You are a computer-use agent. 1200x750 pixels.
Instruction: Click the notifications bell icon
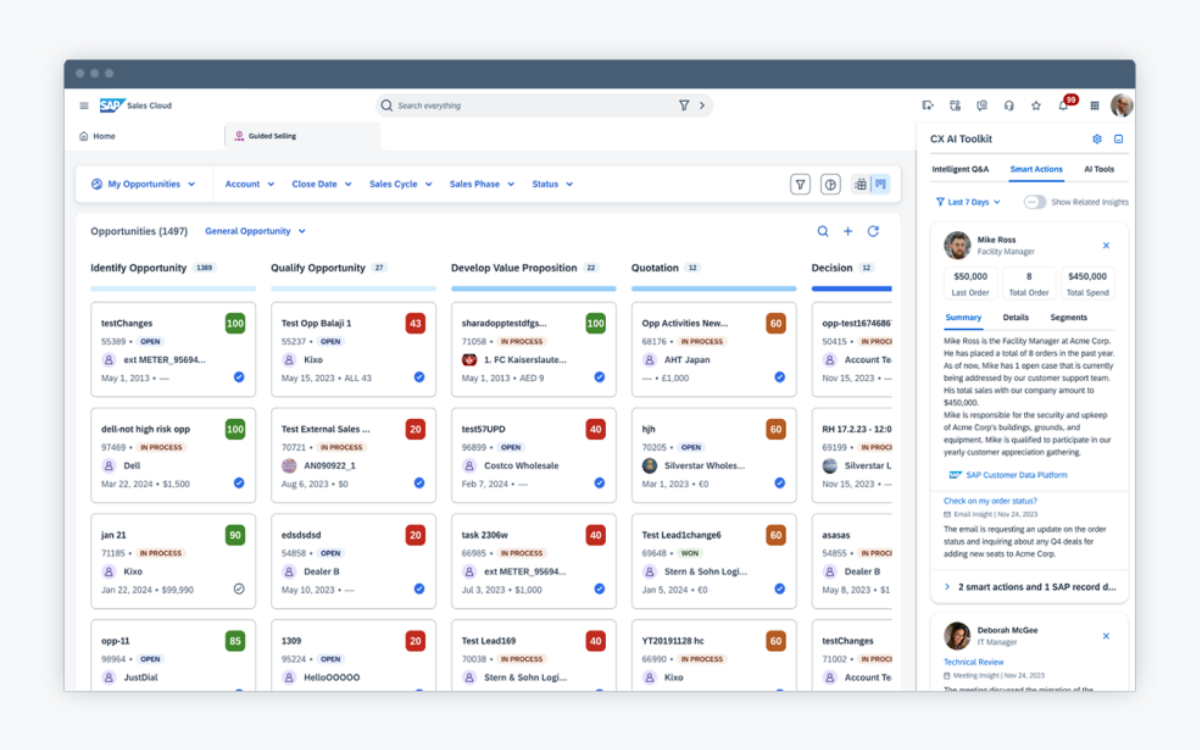tap(1063, 106)
